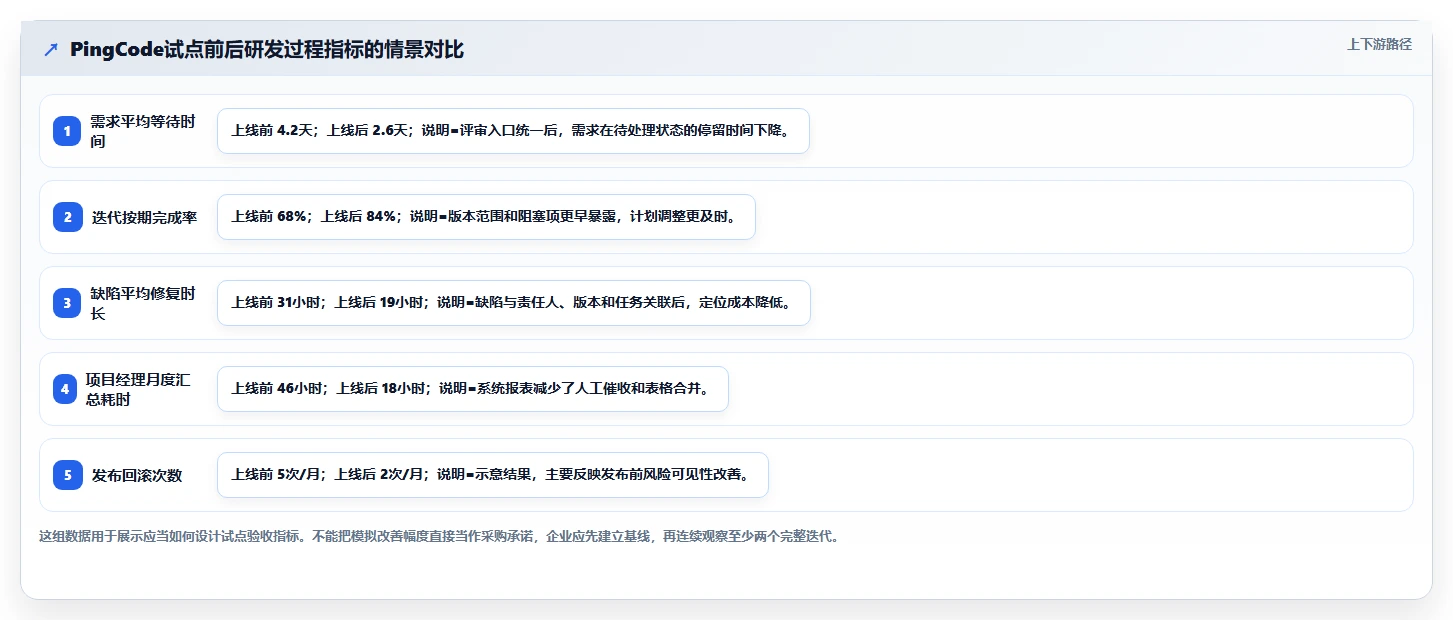Click the footnote starting 这组数据用于展示
The height and width of the screenshot is (620, 1453).
coord(442,536)
